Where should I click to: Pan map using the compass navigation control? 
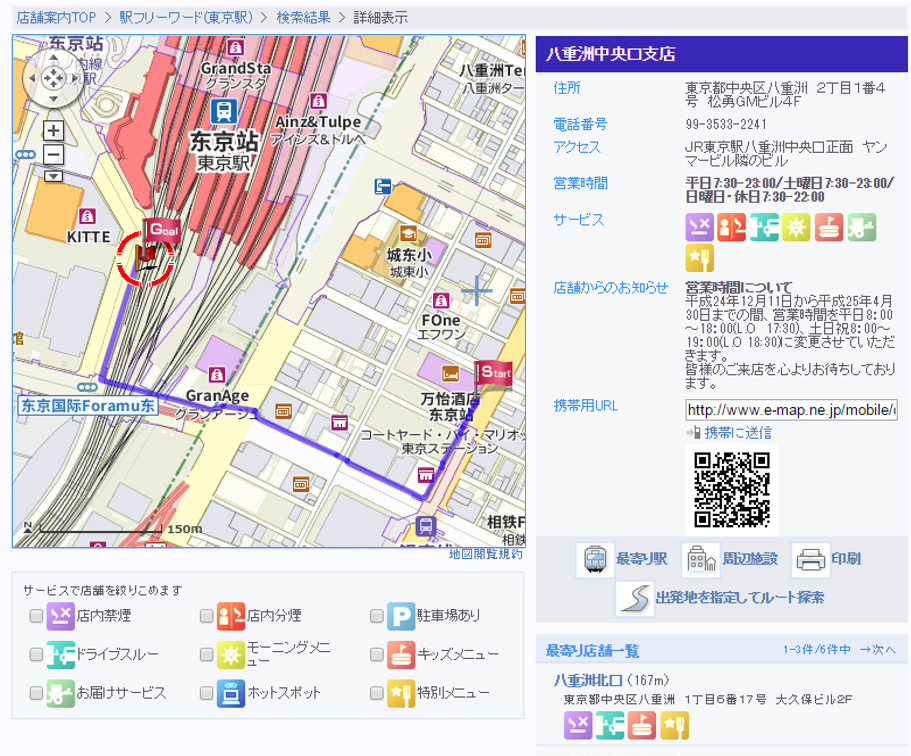[53, 78]
